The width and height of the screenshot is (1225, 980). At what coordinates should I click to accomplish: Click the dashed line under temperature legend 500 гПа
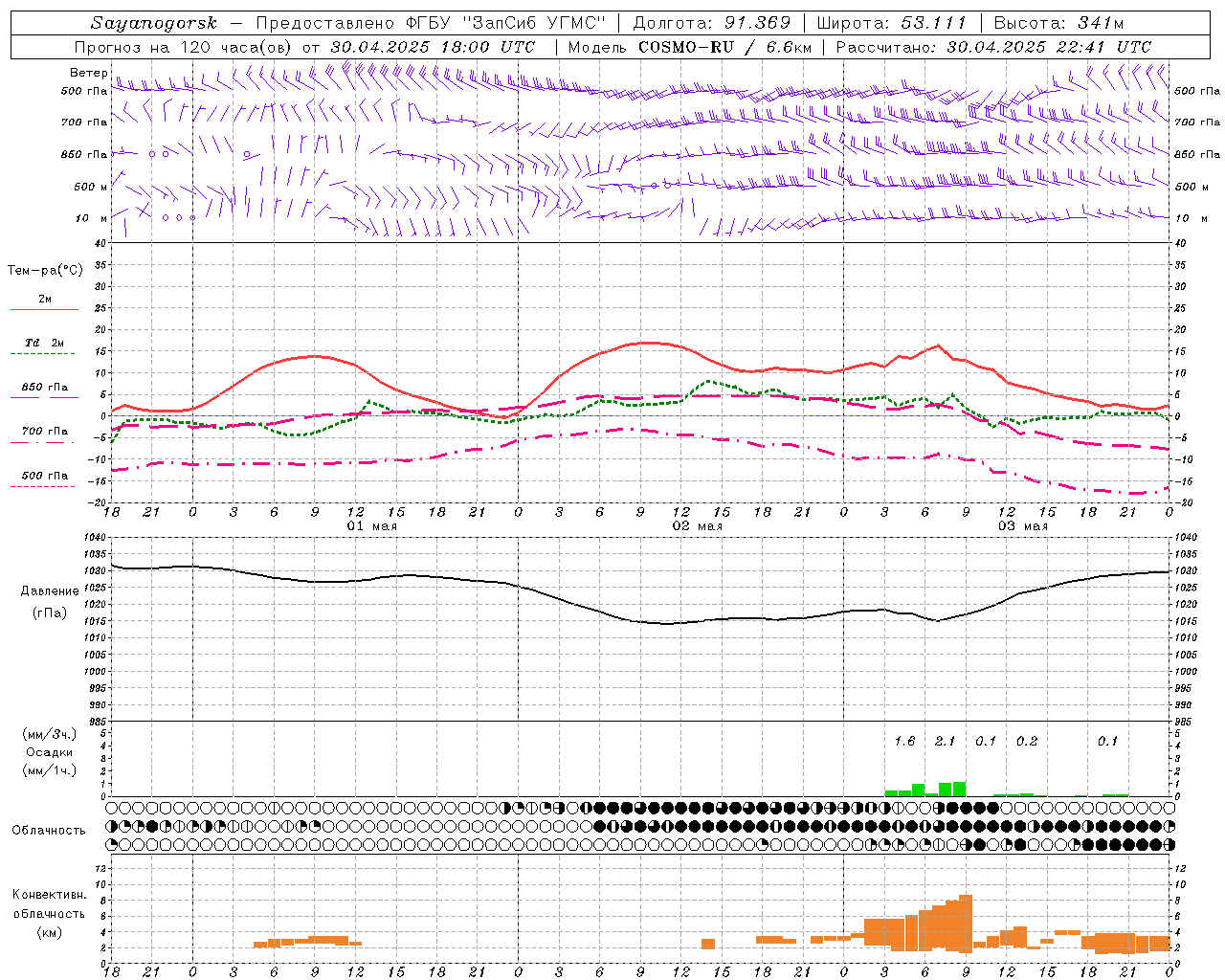click(42, 487)
